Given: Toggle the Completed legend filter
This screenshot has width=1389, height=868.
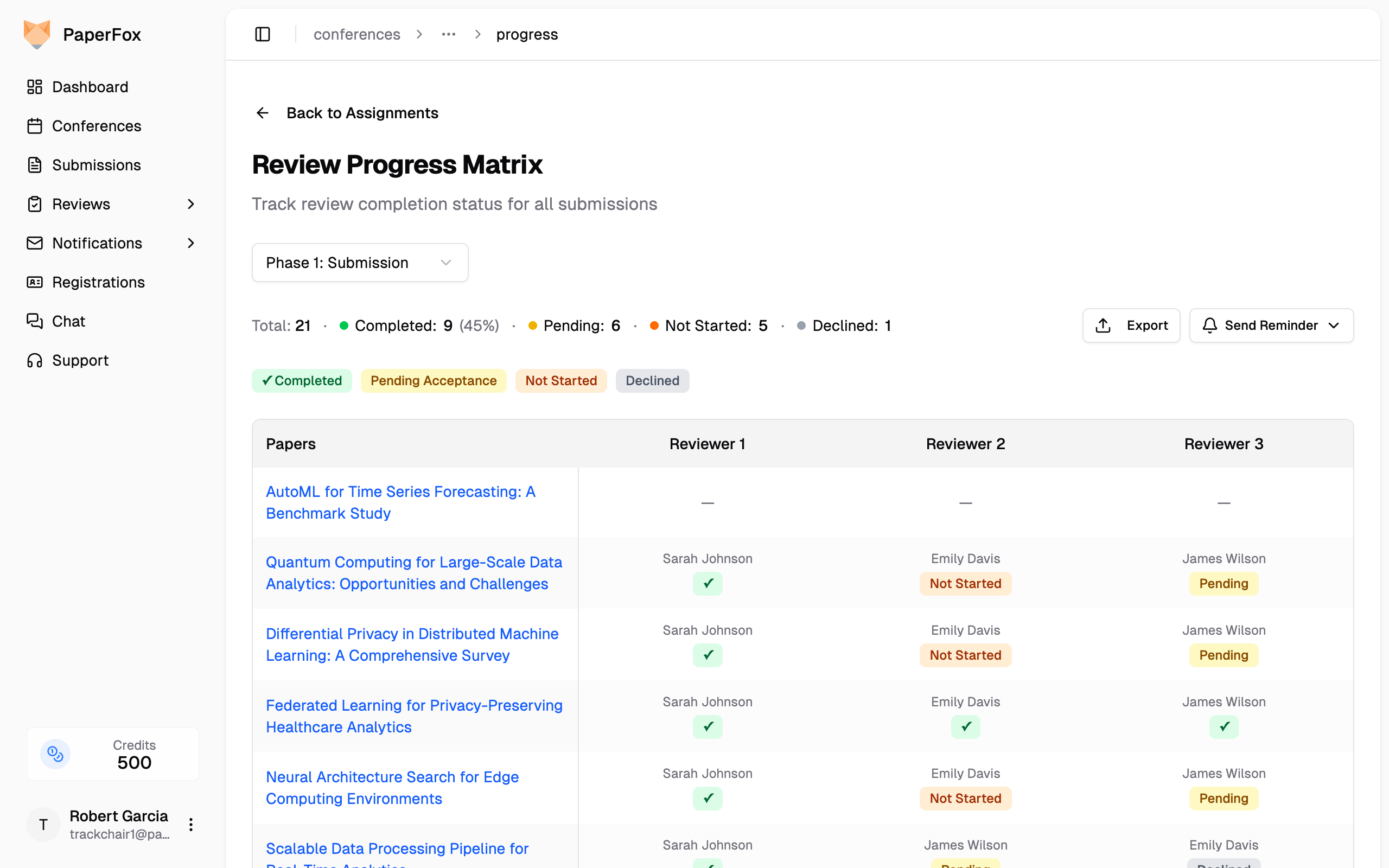Looking at the screenshot, I should [x=301, y=381].
